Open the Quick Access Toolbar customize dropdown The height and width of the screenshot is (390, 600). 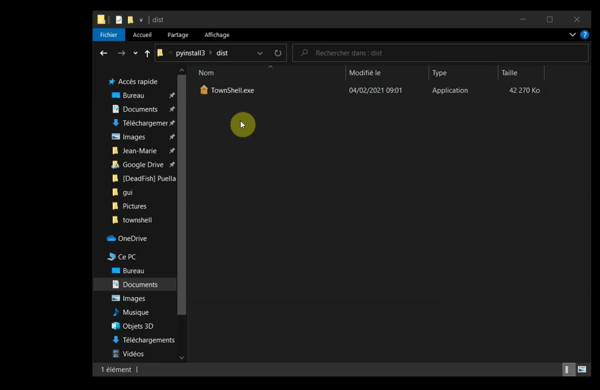tap(141, 20)
